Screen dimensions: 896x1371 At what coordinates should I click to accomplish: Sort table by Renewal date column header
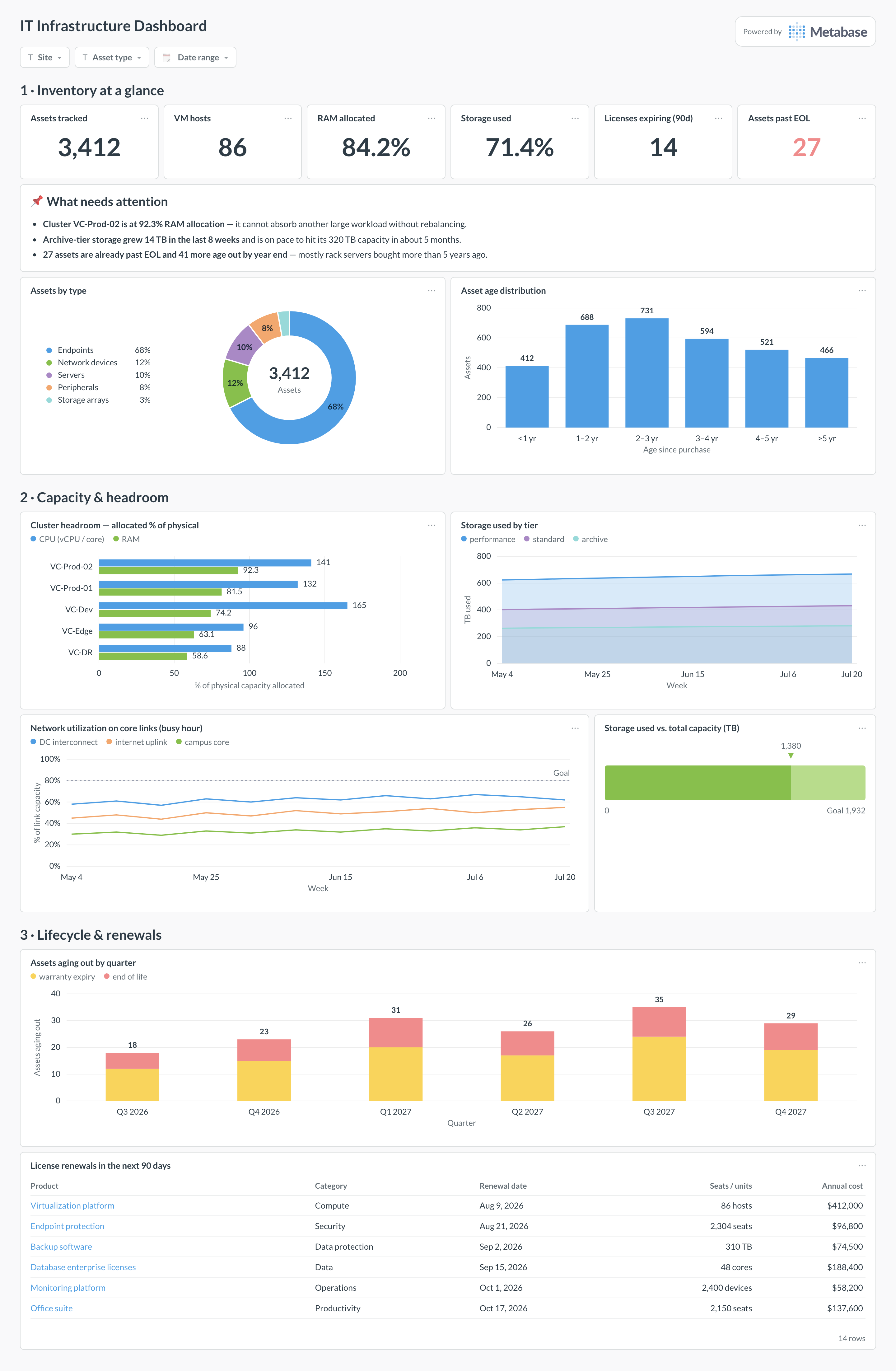tap(503, 1186)
